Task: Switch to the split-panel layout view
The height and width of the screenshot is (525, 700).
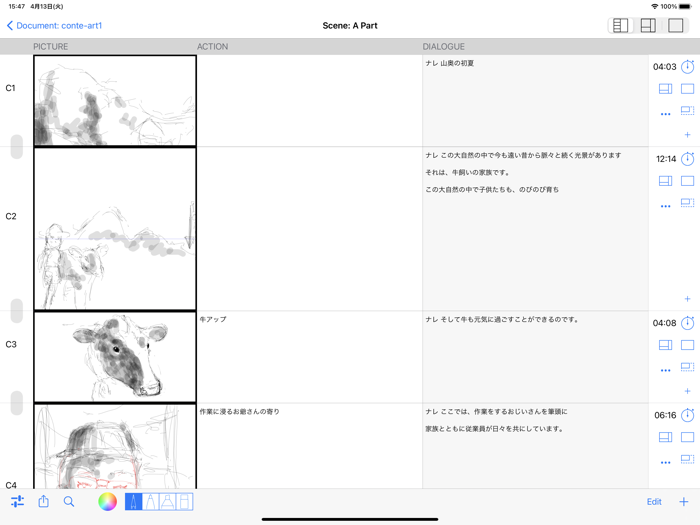Action: tap(648, 25)
